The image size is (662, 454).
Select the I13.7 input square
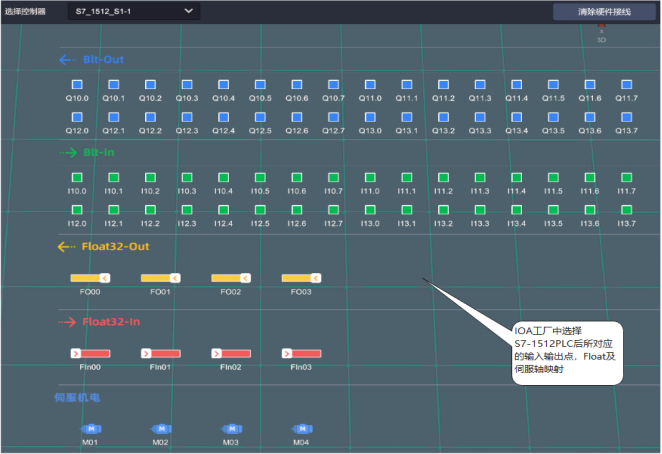tap(627, 210)
